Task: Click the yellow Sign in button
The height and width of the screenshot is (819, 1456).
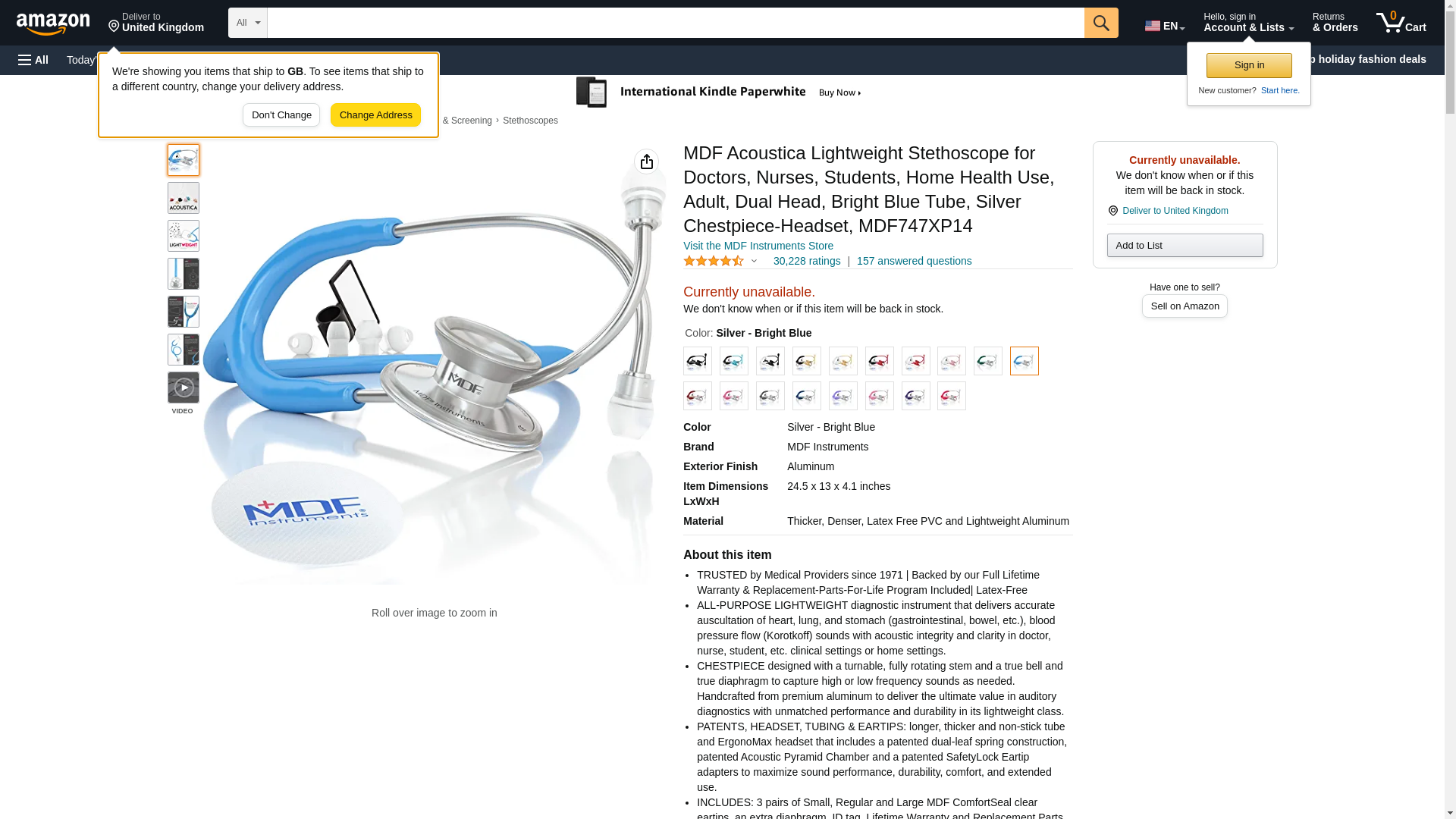Action: [x=1249, y=65]
